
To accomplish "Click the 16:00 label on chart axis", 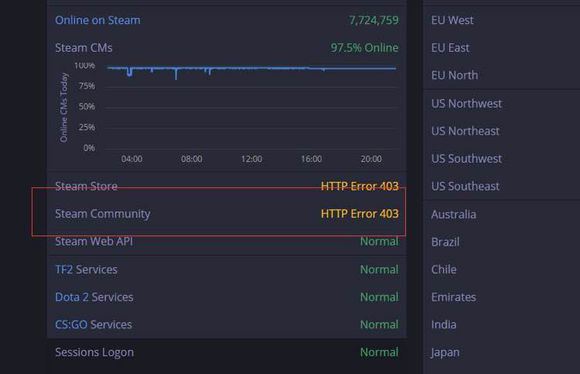I will click(311, 159).
